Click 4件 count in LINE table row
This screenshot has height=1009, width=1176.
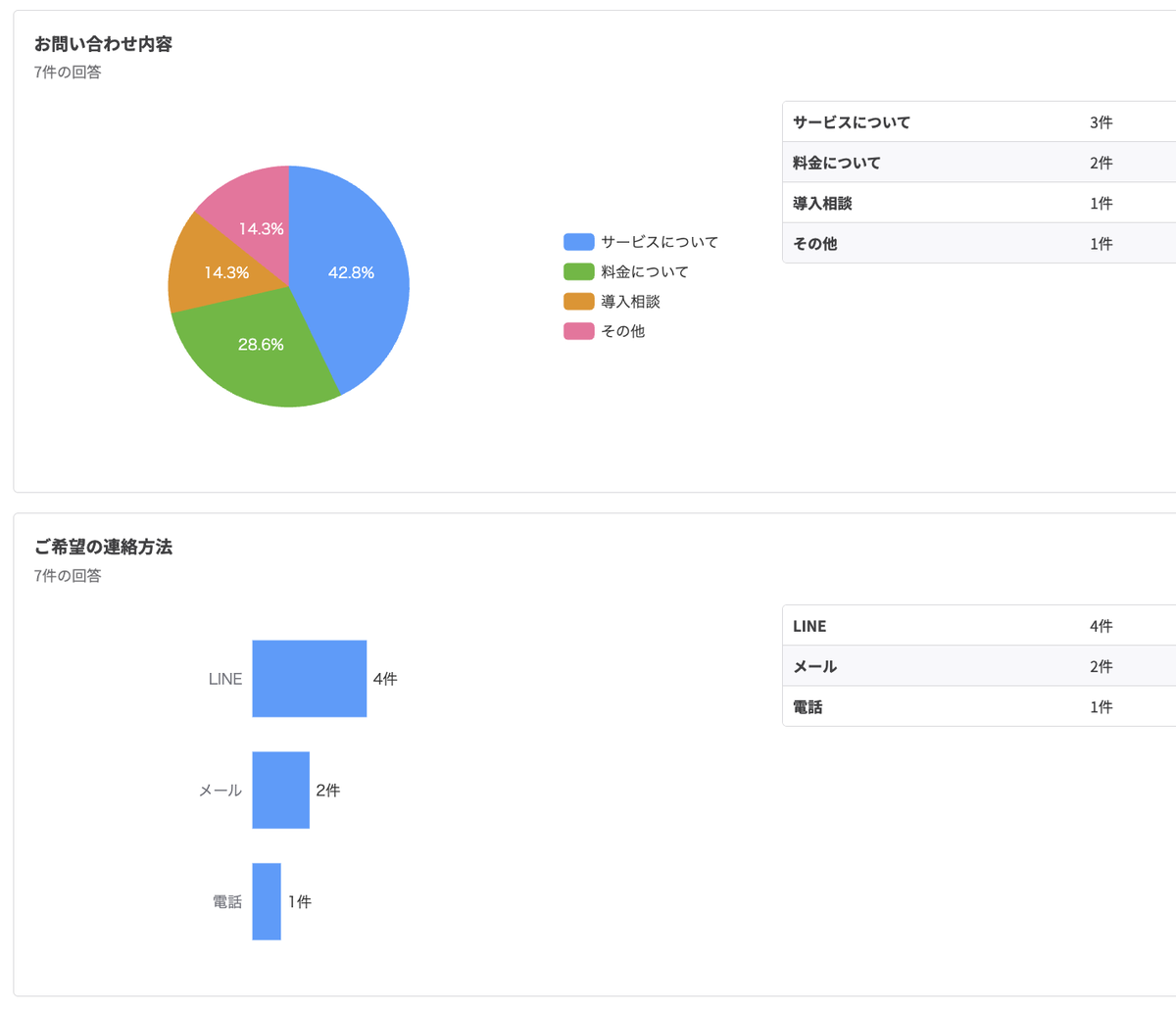point(1102,626)
